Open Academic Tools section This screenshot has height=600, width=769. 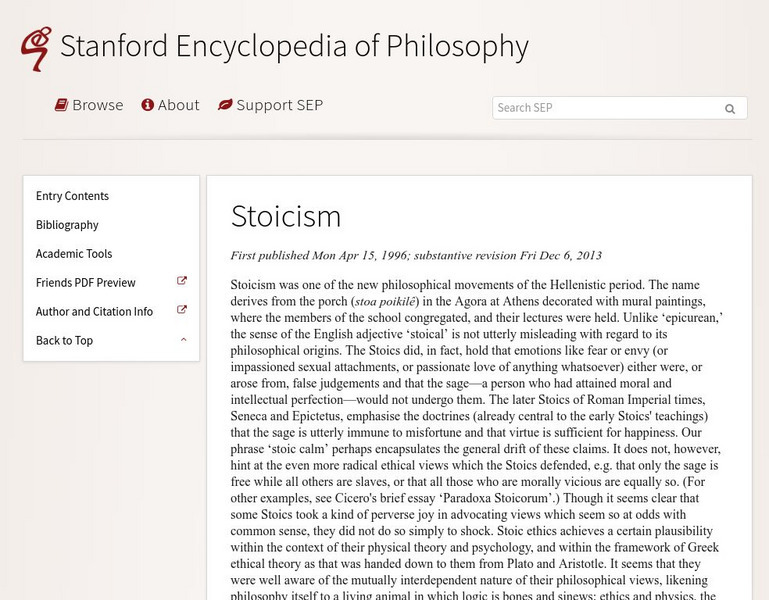pyautogui.click(x=74, y=254)
